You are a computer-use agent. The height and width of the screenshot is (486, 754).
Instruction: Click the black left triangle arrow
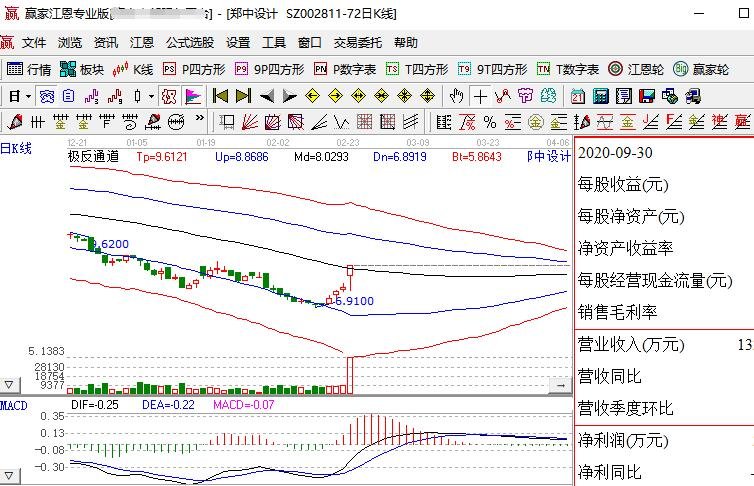click(266, 97)
